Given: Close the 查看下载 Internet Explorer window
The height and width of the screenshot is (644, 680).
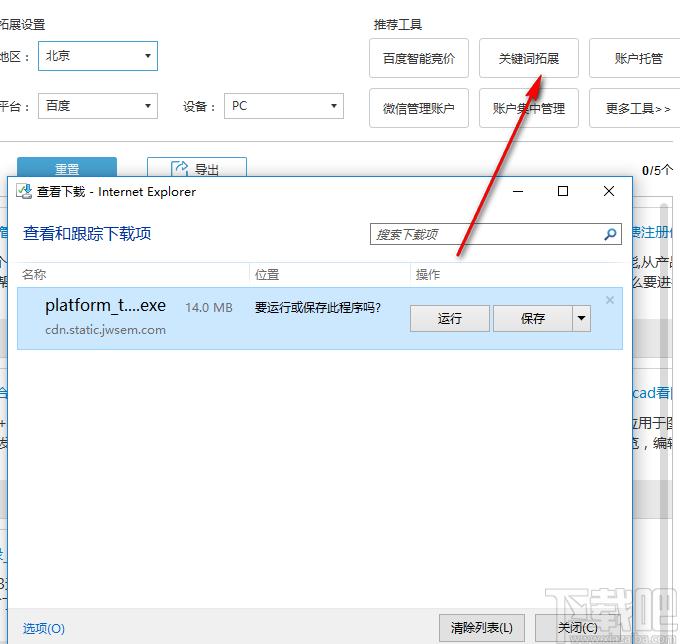Looking at the screenshot, I should 609,191.
